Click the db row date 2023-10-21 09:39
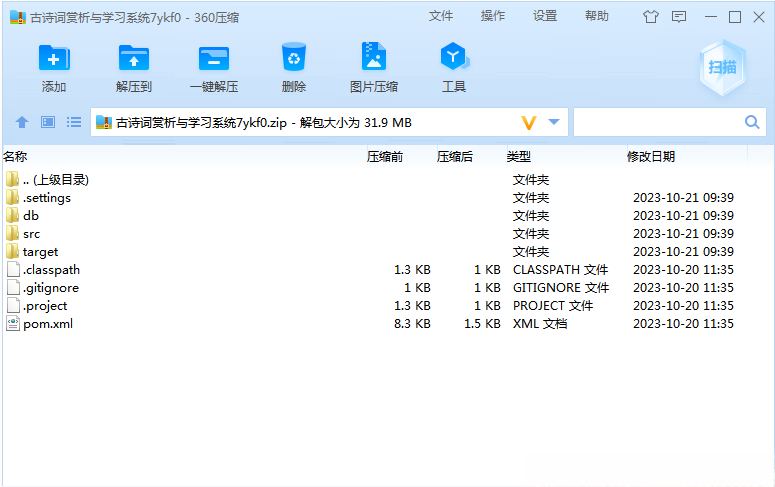 coord(683,215)
